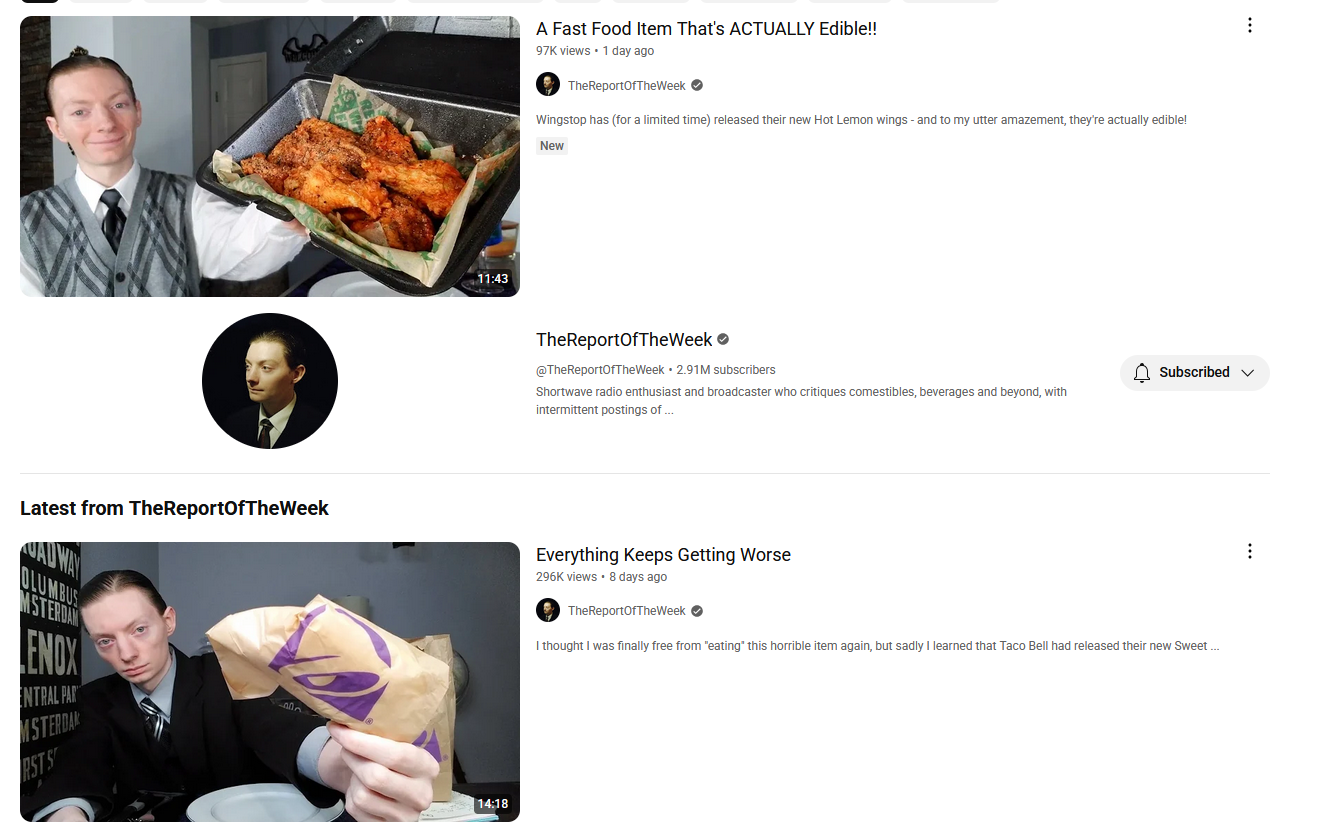Click the New badge under the first video's description
The width and height of the screenshot is (1317, 828).
coord(552,146)
